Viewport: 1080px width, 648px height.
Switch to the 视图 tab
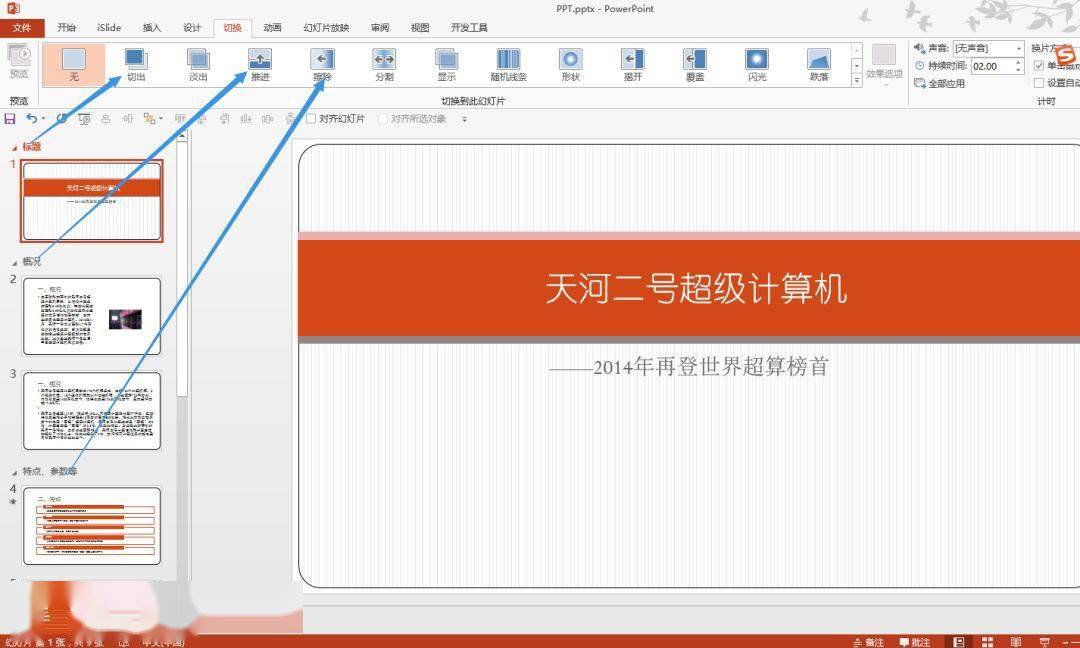click(x=420, y=28)
